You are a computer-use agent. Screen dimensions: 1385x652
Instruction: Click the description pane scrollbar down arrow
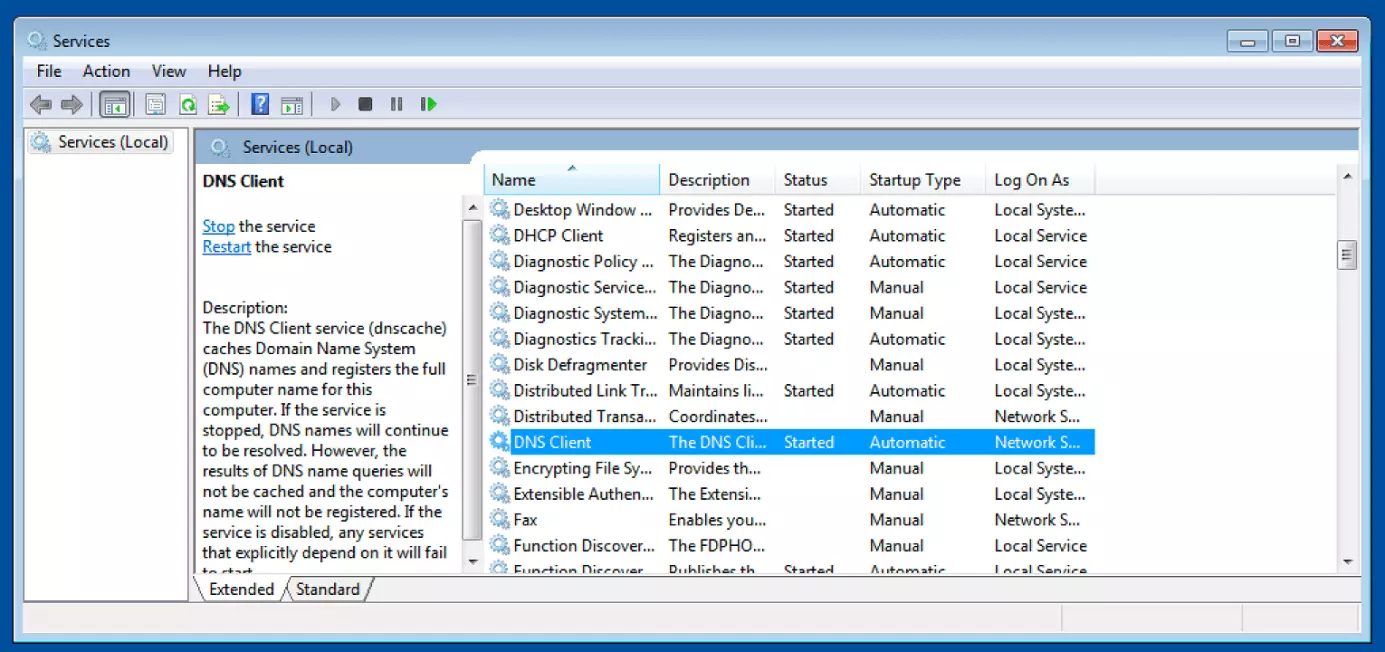(473, 562)
